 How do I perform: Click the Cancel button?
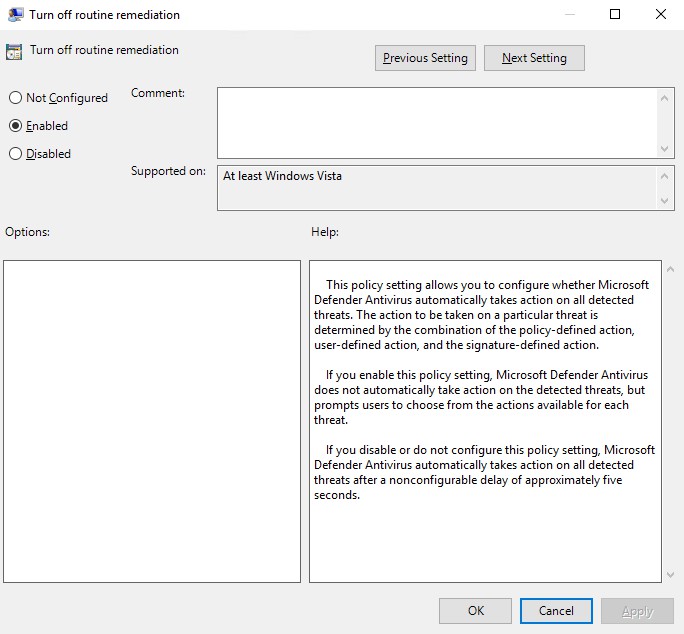click(556, 610)
